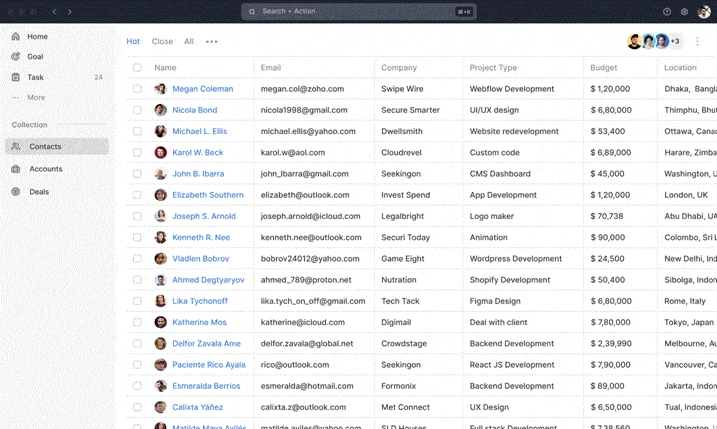Switch to the Close tab

[x=162, y=42]
